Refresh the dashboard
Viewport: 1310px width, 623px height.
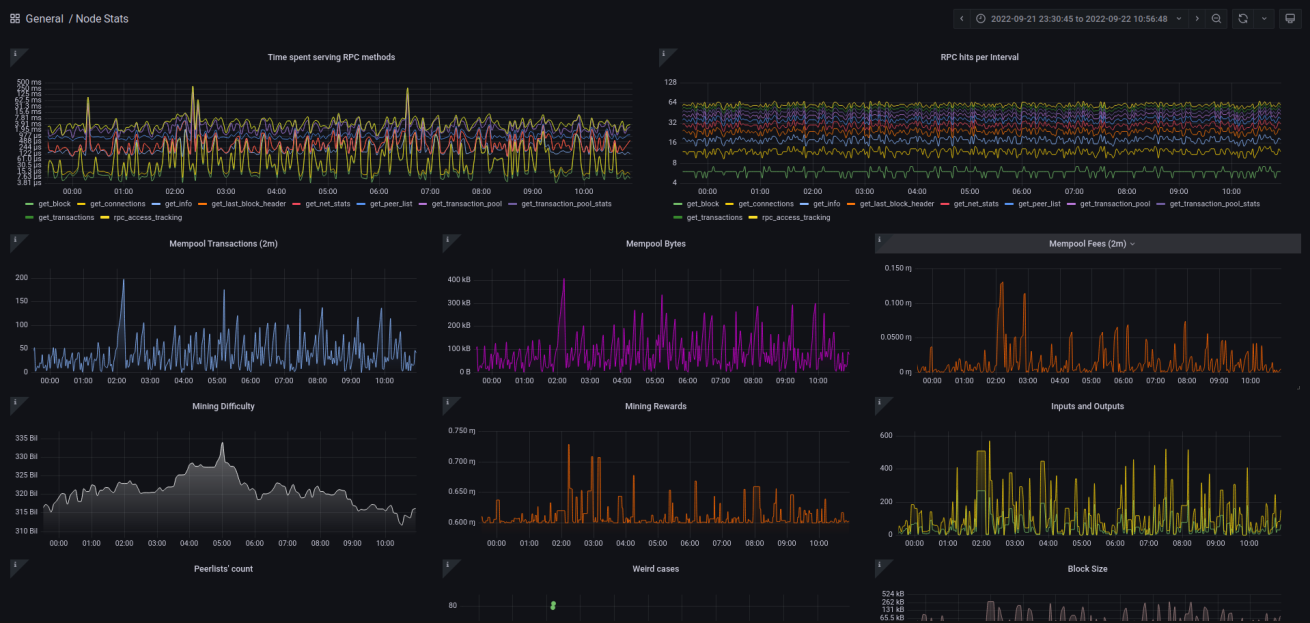coord(1243,19)
